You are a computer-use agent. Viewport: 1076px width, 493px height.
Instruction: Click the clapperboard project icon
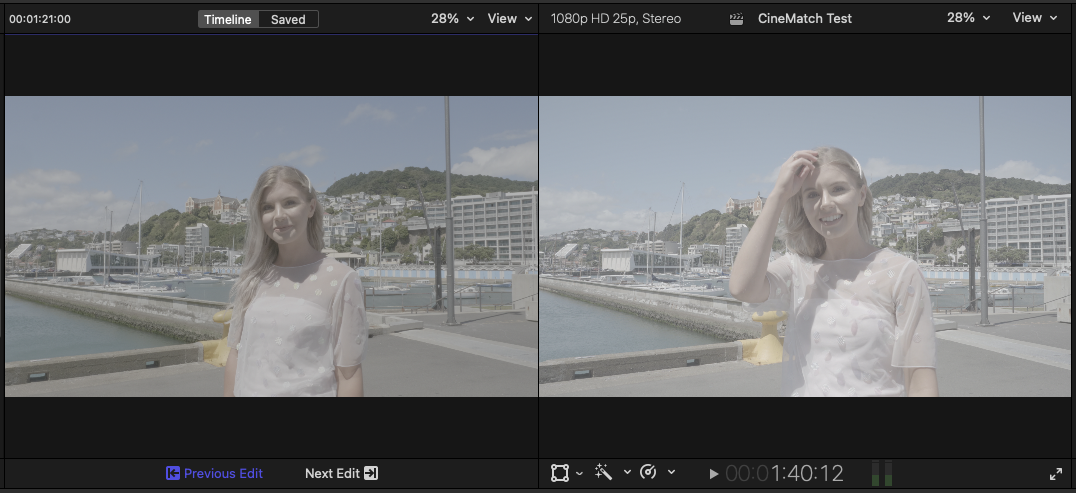pos(737,19)
